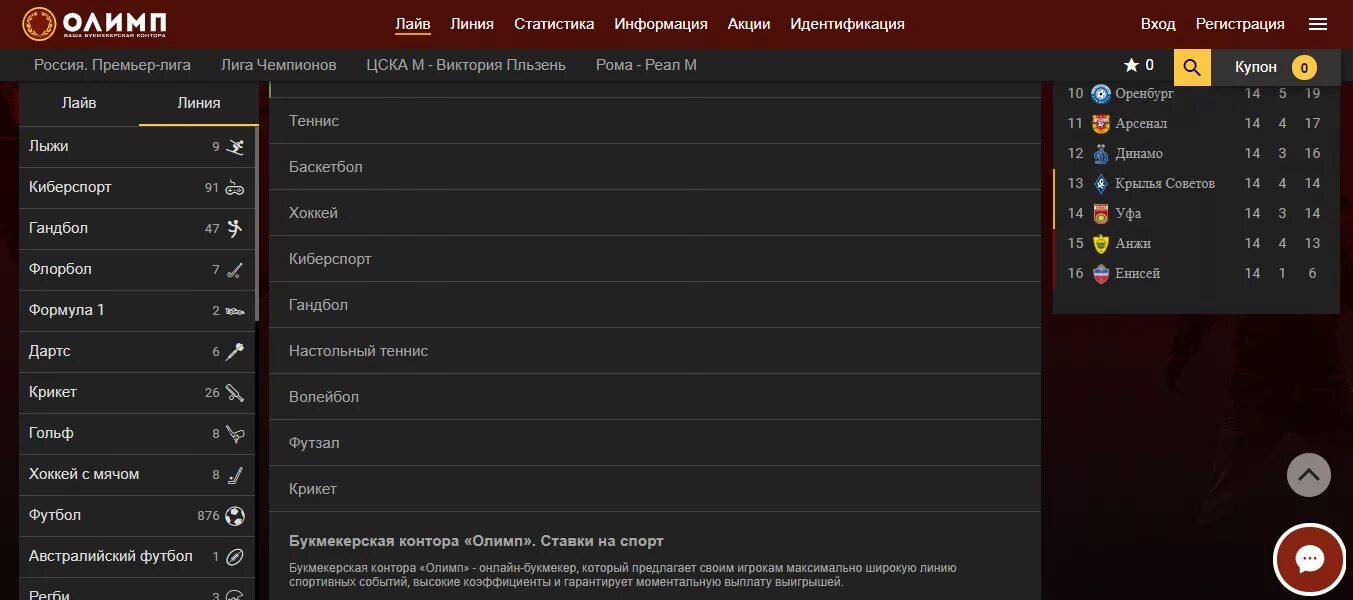Switch to the sidebar Линия tab

click(199, 103)
